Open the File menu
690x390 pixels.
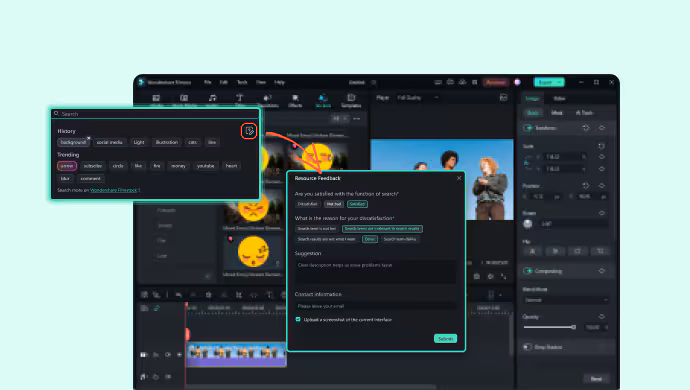[208, 82]
